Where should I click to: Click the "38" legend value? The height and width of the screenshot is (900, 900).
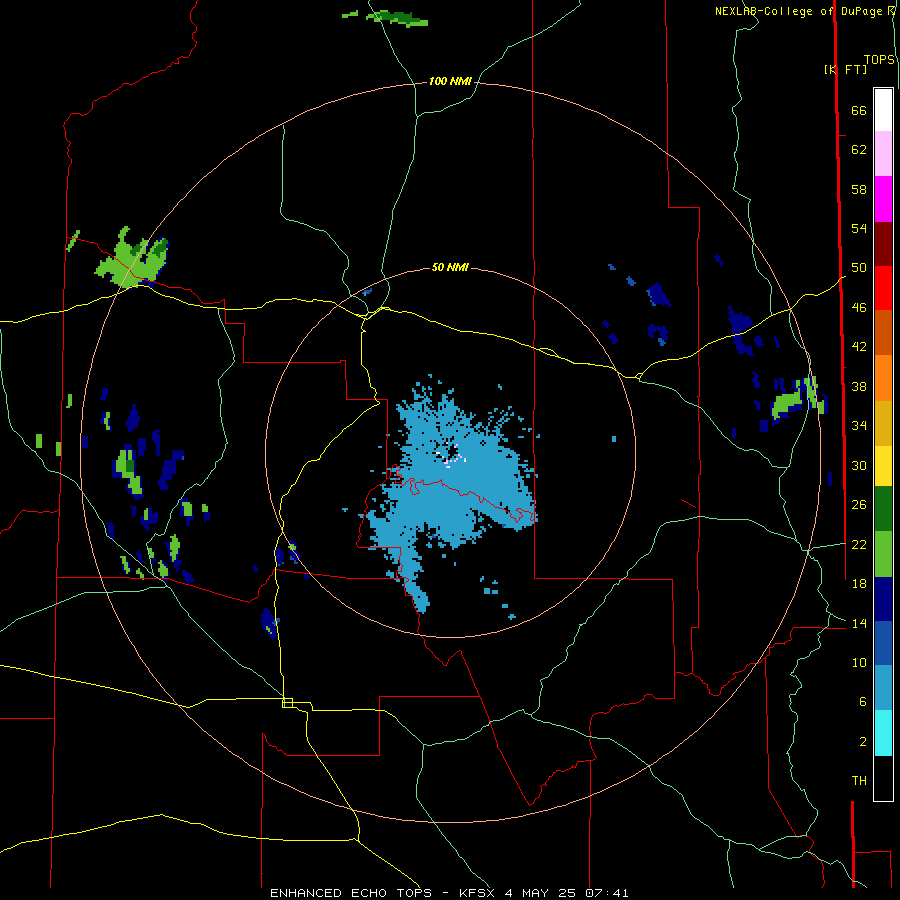859,386
